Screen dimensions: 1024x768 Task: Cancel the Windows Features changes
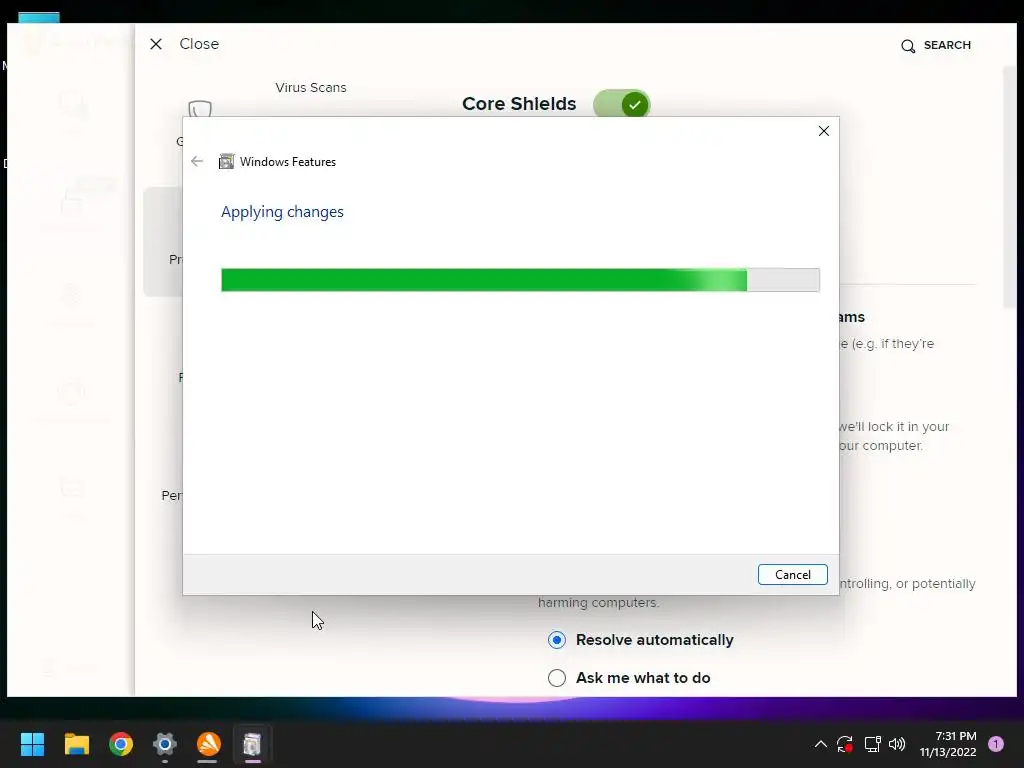[x=792, y=575]
